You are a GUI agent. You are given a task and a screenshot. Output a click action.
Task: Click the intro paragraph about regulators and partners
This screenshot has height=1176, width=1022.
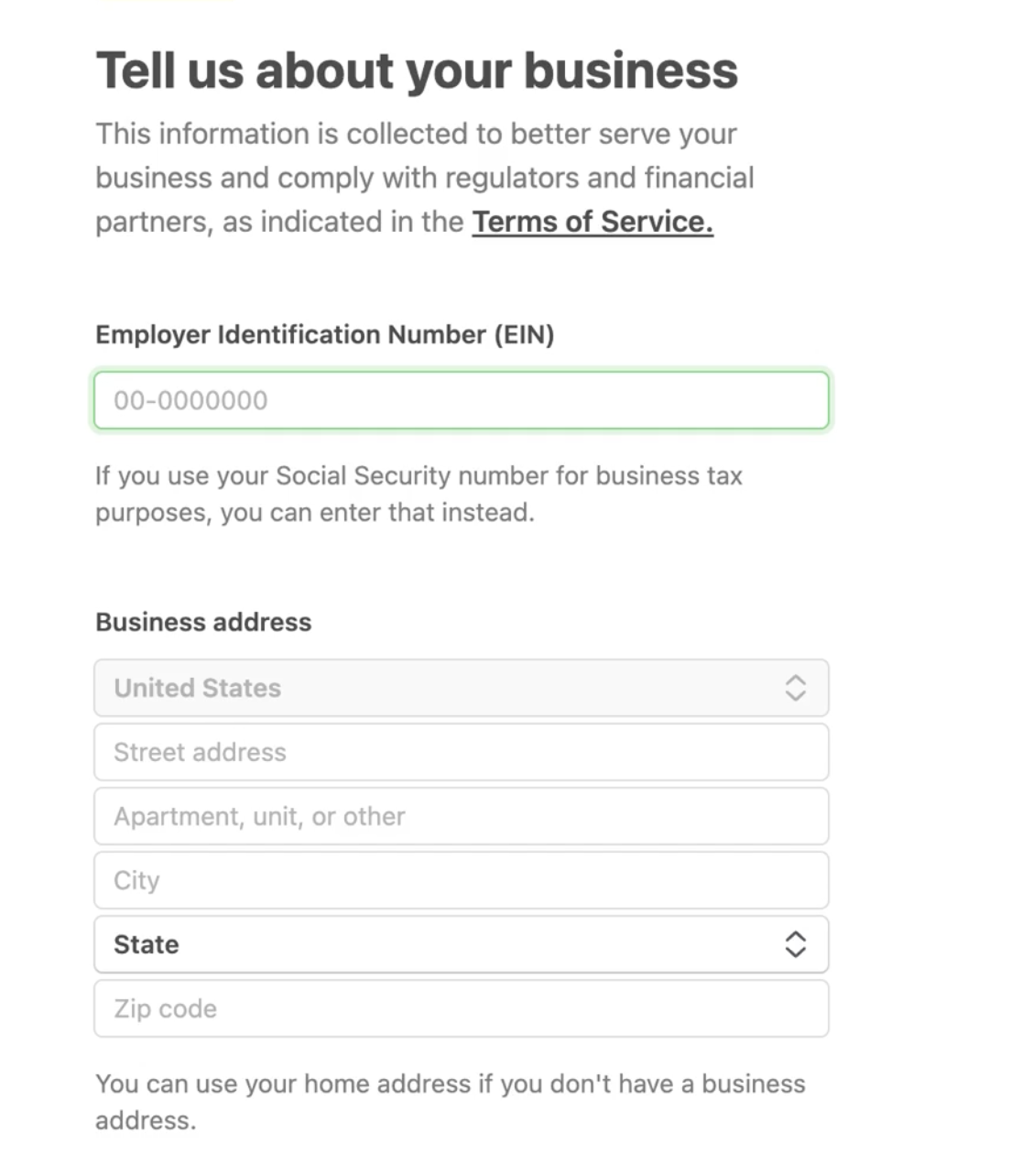click(425, 178)
